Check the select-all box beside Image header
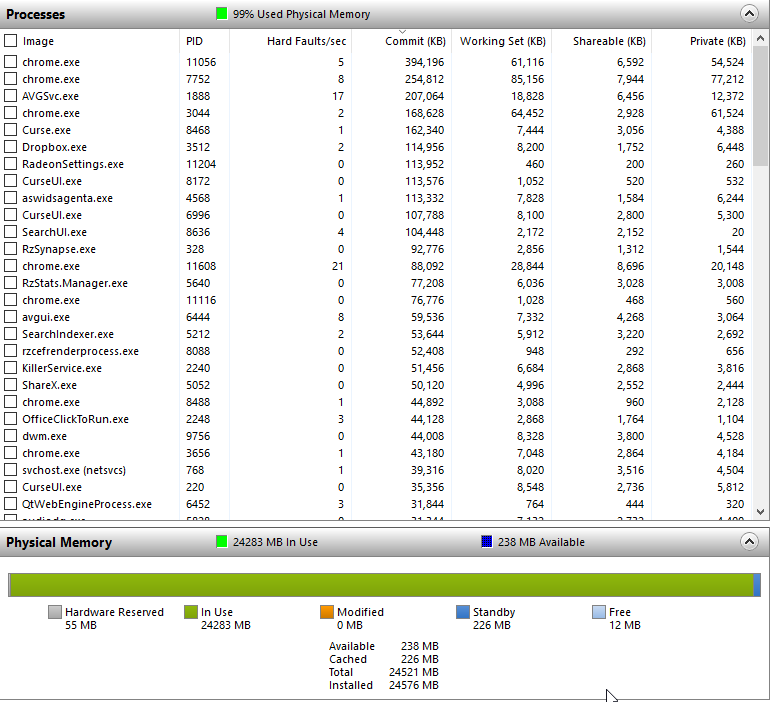Image resolution: width=770 pixels, height=702 pixels. click(x=11, y=41)
